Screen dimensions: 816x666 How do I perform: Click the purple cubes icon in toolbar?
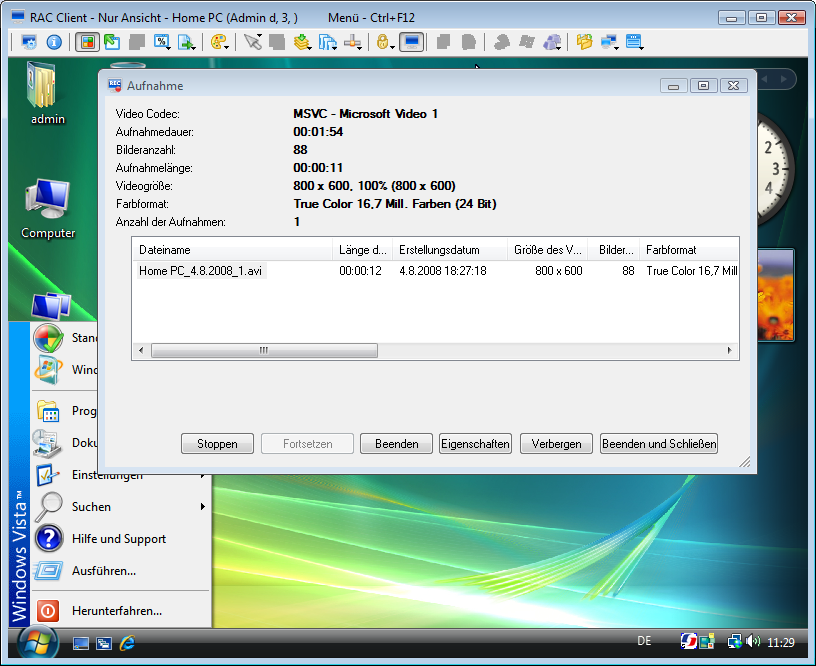(x=552, y=42)
